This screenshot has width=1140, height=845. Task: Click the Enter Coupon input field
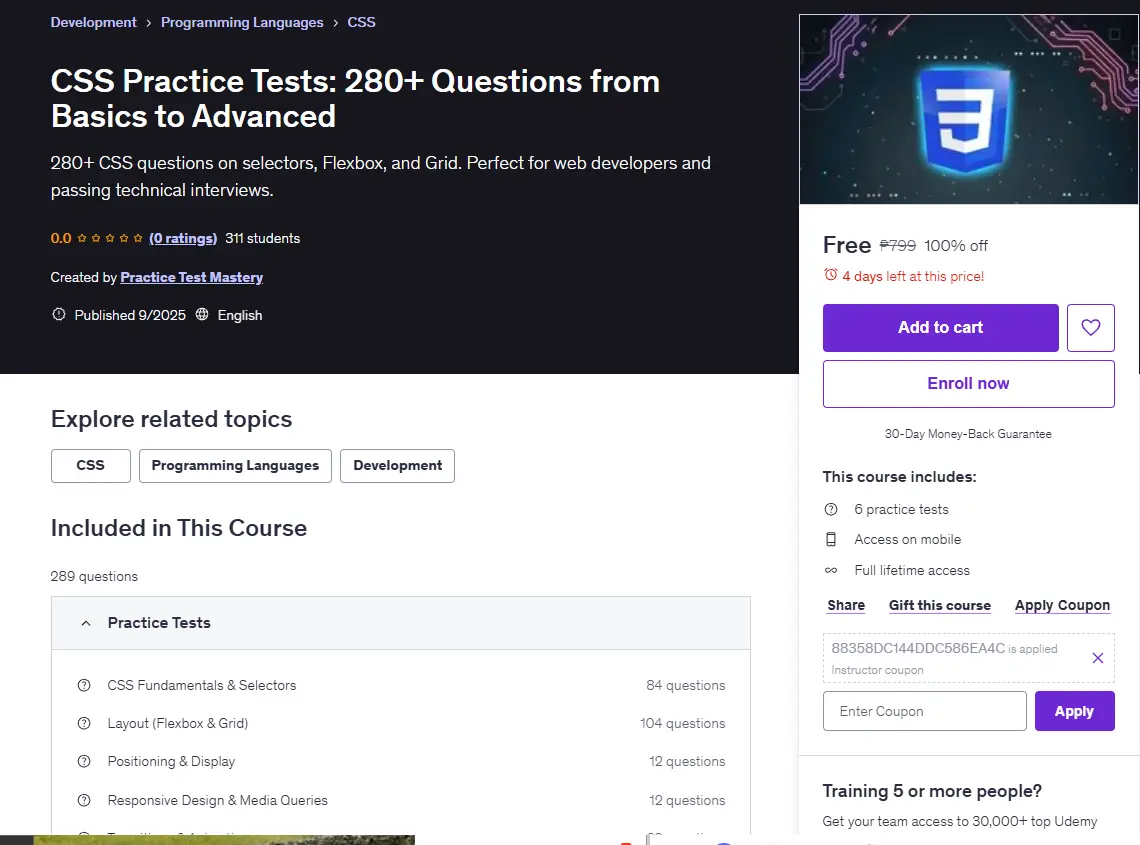[x=925, y=711]
